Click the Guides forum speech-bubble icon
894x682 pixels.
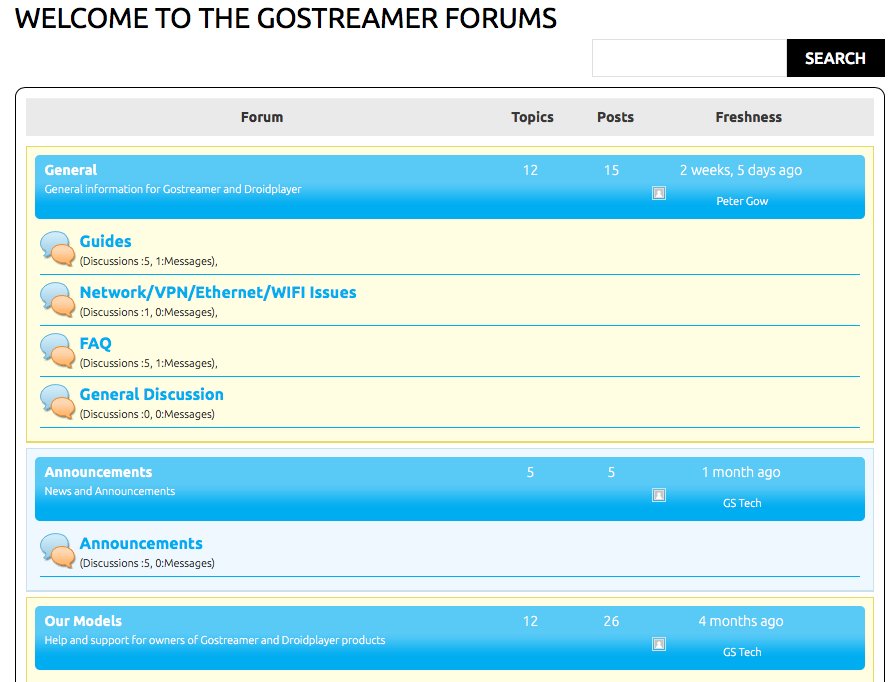pyautogui.click(x=58, y=249)
